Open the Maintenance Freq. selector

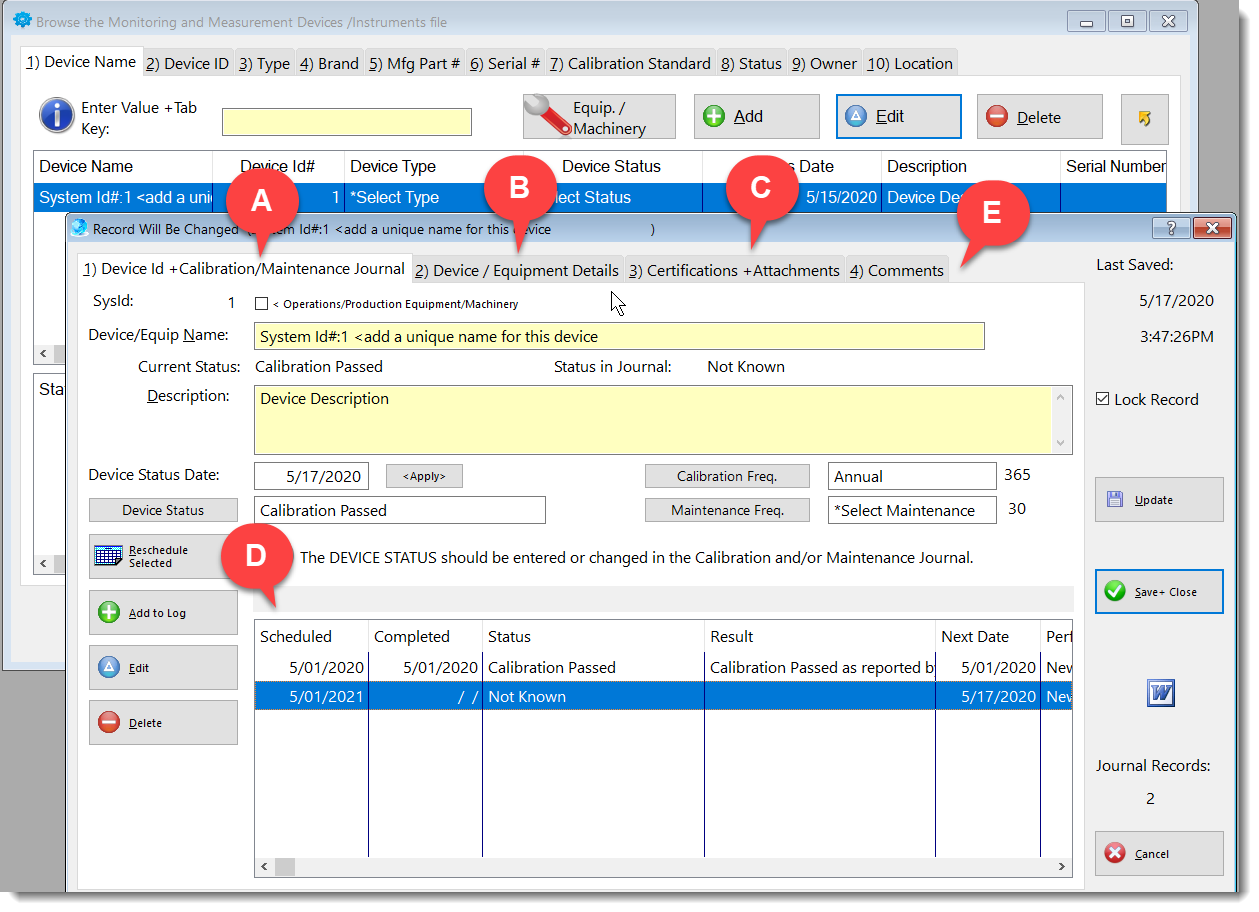click(x=726, y=510)
